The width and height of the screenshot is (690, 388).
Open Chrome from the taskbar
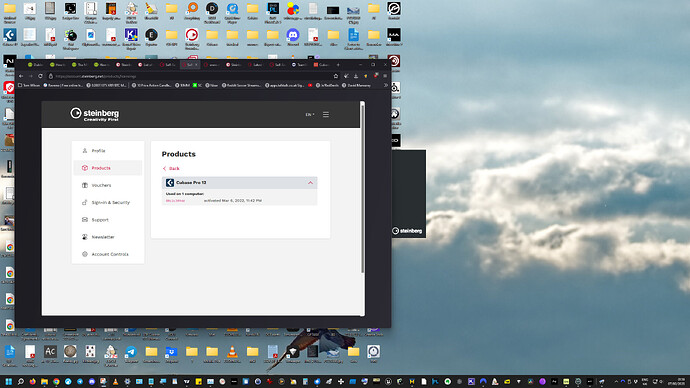[x=56, y=381]
